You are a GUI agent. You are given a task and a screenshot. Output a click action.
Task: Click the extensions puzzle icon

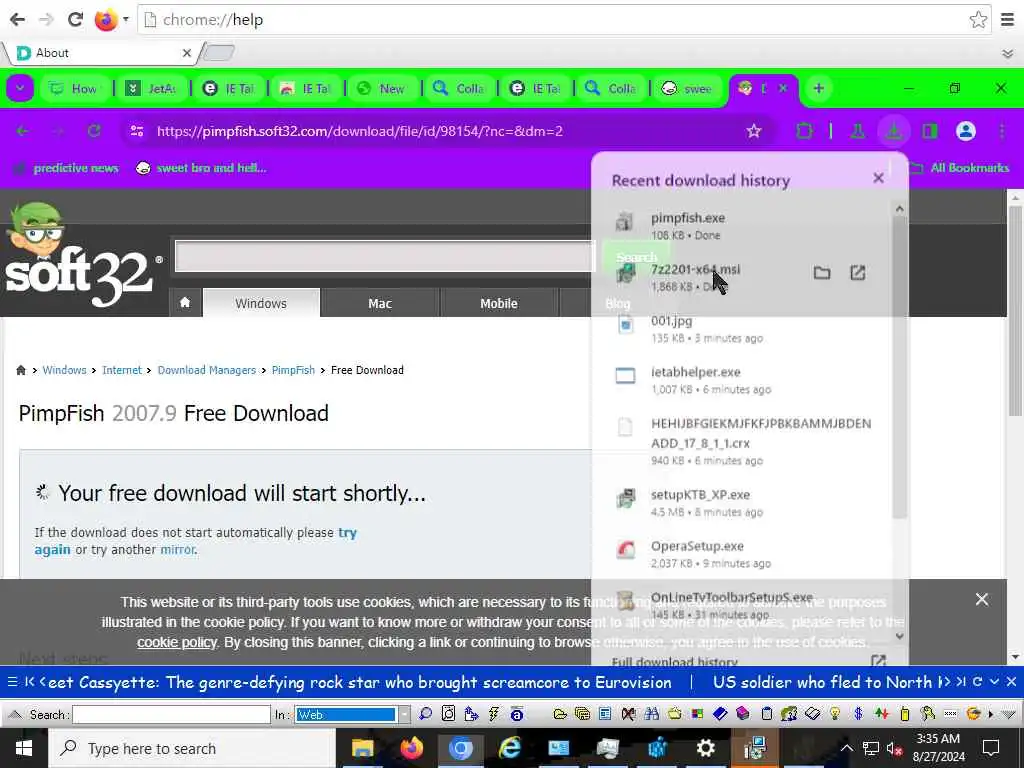(x=805, y=131)
